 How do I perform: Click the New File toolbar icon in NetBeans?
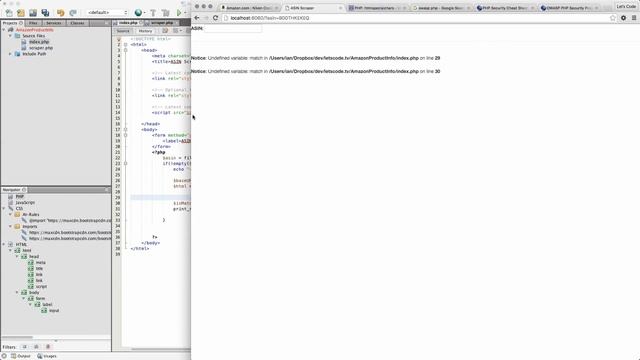[9, 13]
